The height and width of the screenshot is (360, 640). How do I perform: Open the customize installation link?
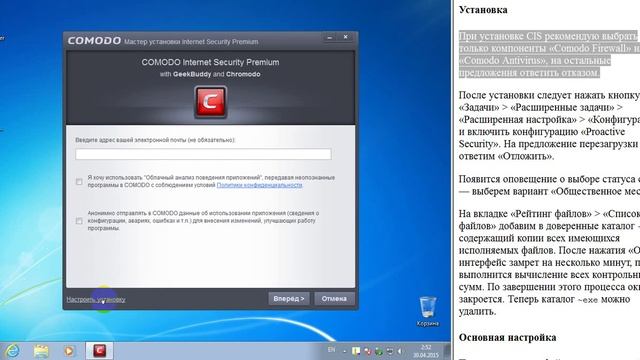click(96, 299)
